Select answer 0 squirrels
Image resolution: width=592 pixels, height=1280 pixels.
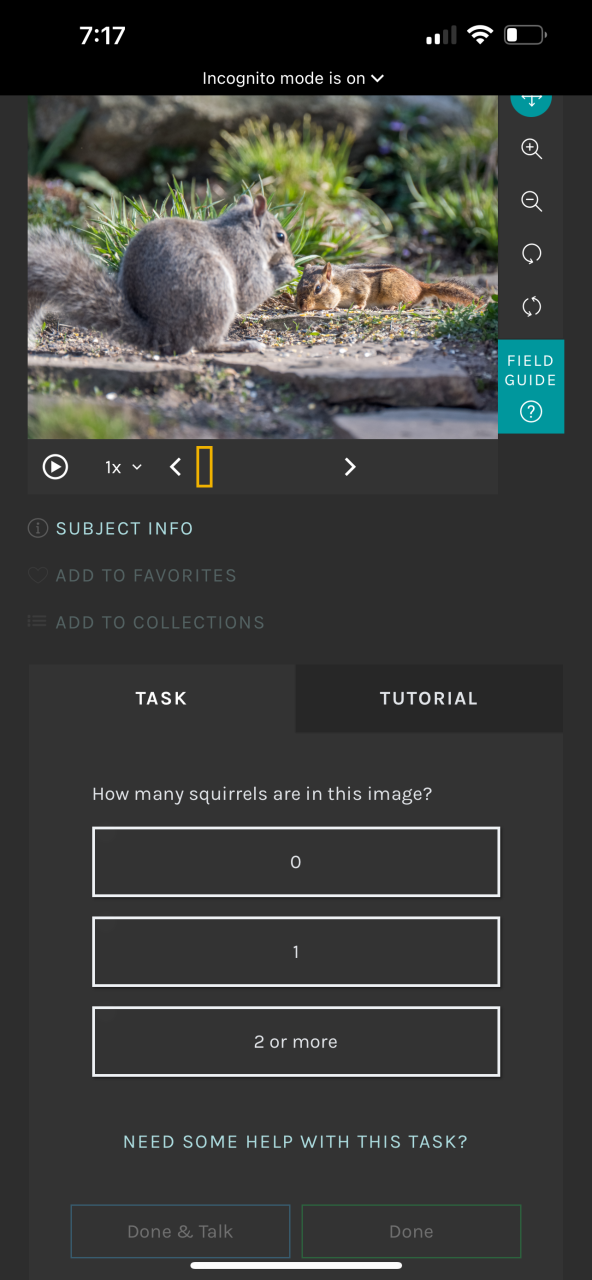pos(296,862)
